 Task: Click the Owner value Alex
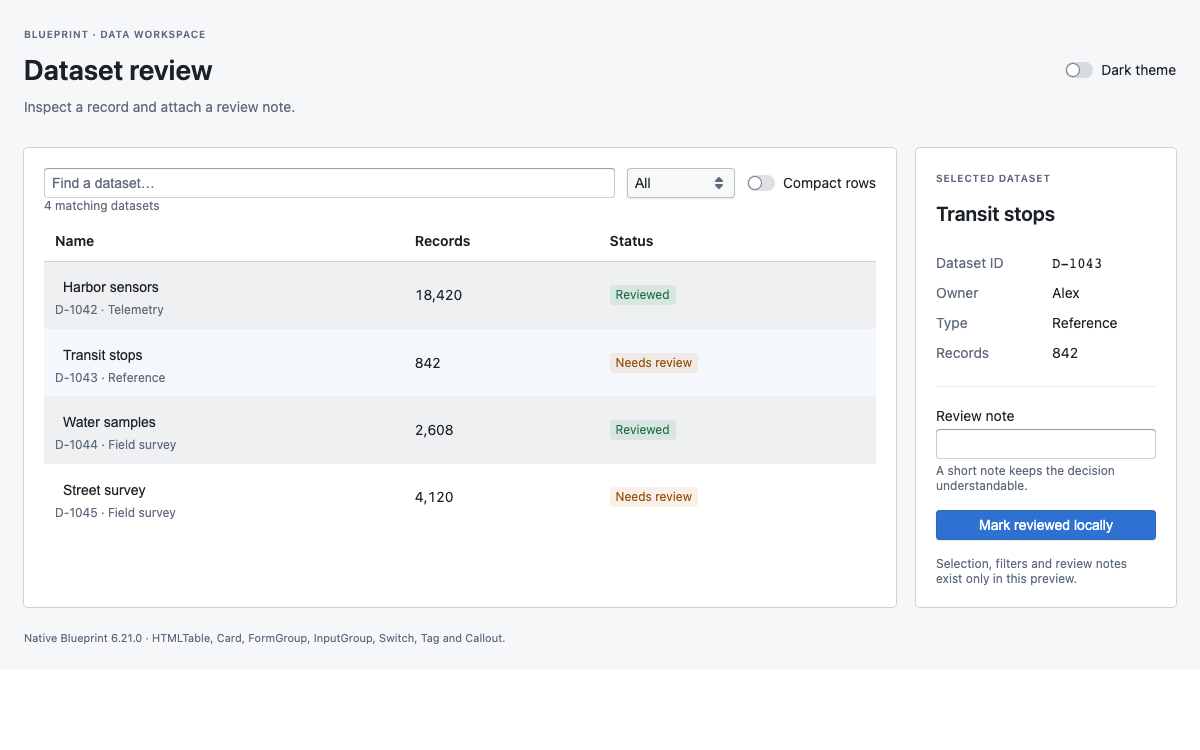pyautogui.click(x=1066, y=293)
